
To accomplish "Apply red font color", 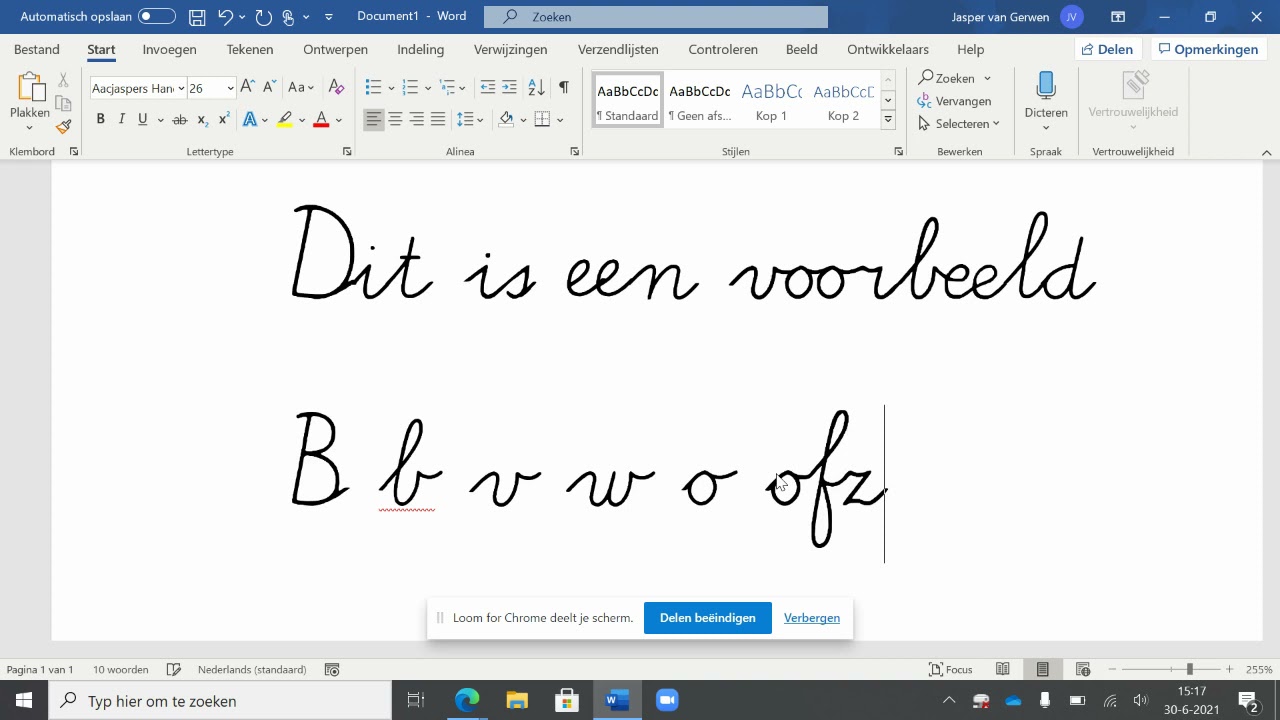I will (321, 119).
